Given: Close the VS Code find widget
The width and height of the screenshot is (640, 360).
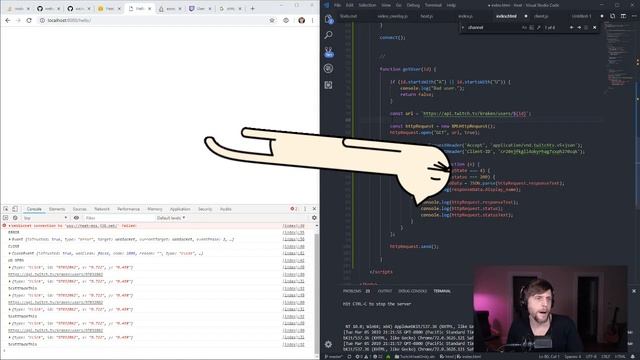Looking at the screenshot, I should [594, 27].
